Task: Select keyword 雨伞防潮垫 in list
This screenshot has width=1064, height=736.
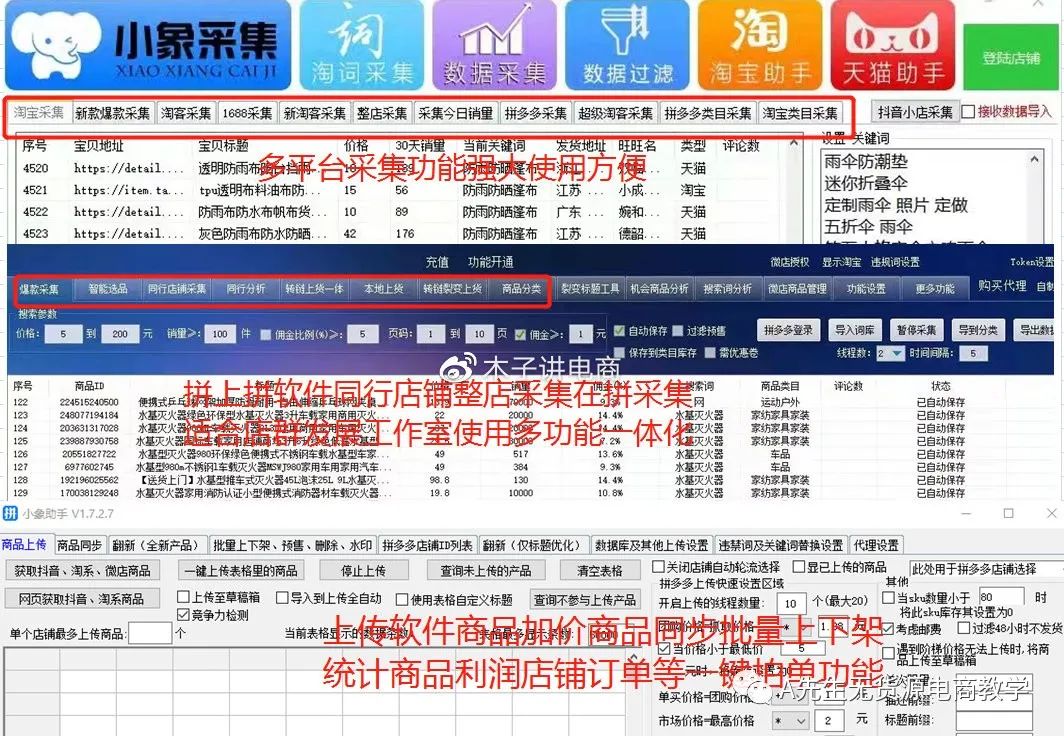Action: tap(866, 161)
